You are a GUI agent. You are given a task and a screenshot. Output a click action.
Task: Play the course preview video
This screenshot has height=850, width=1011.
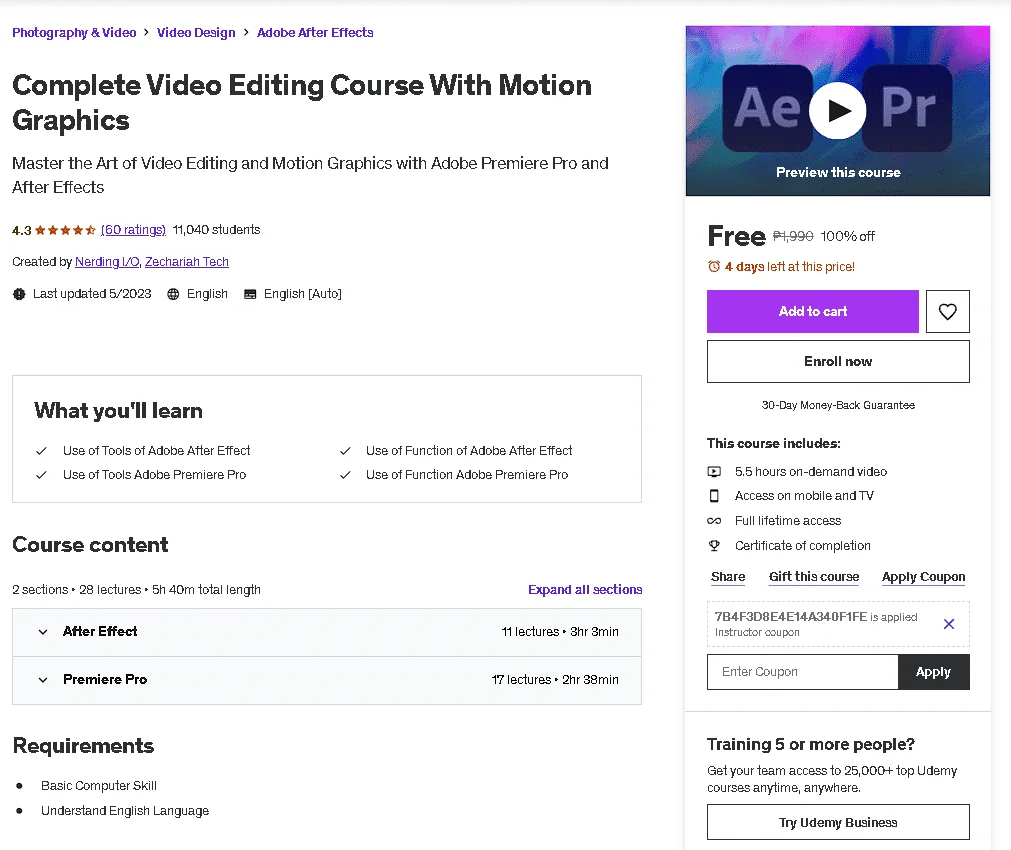coord(838,110)
